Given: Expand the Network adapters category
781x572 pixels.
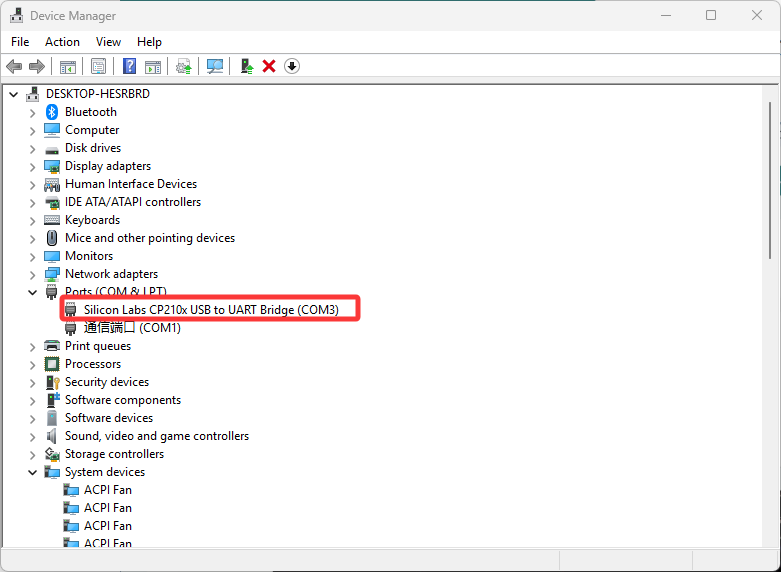Looking at the screenshot, I should point(32,275).
